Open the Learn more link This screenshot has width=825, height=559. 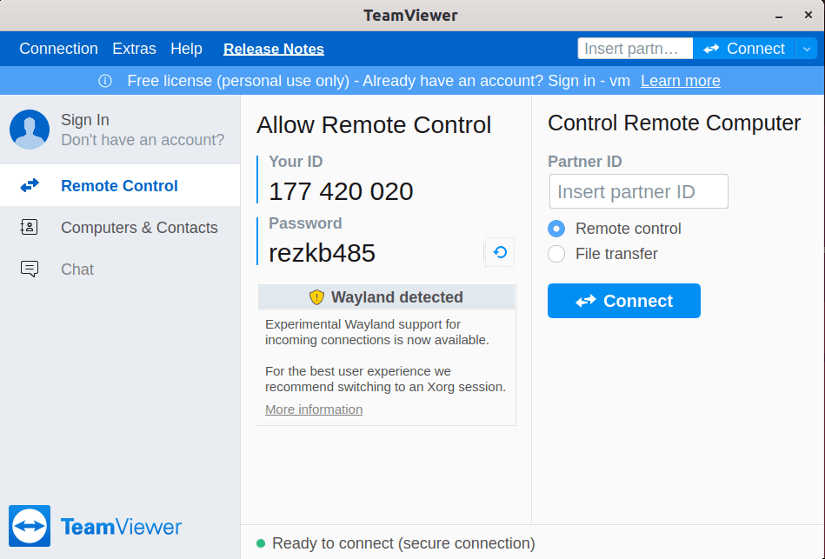[680, 81]
